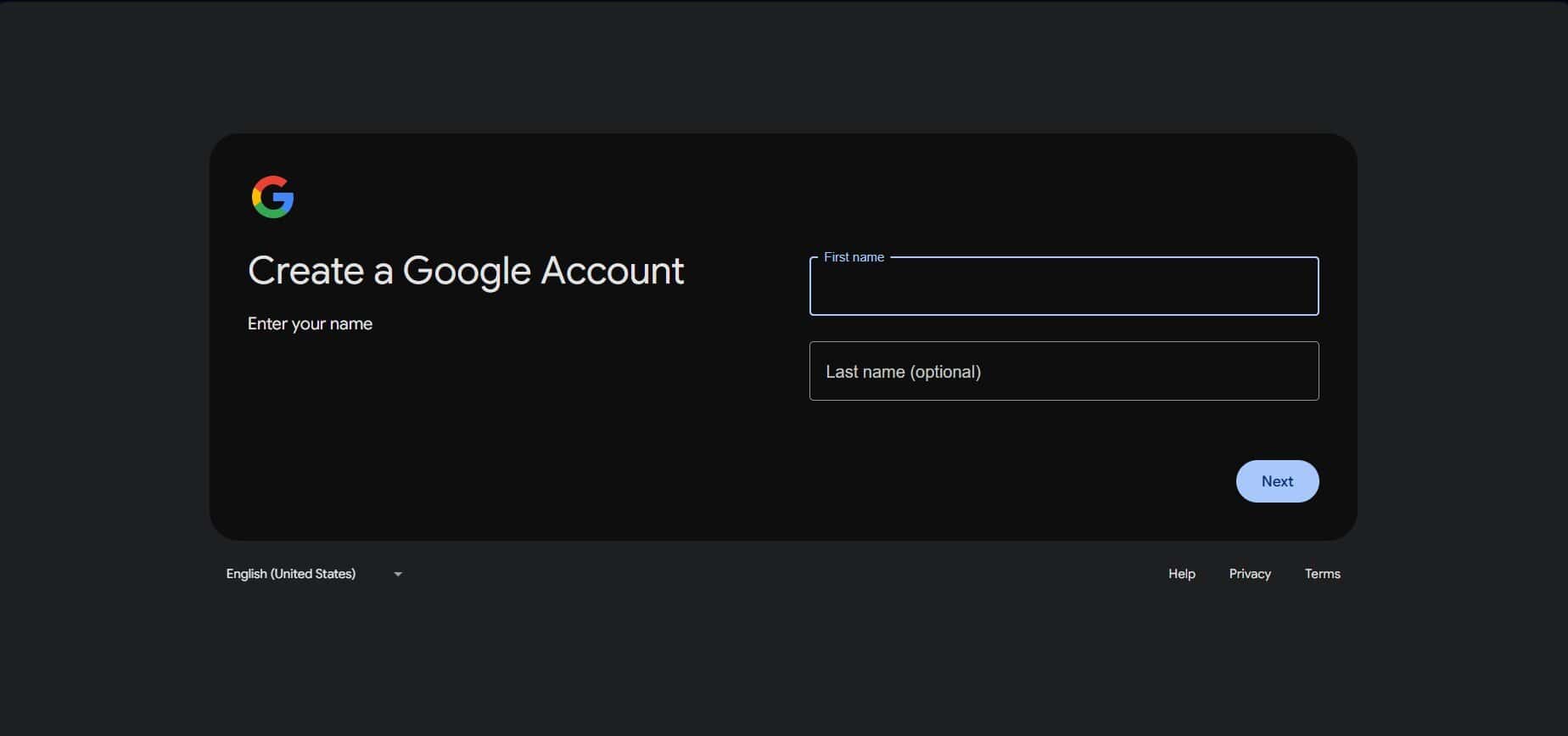The image size is (1568, 736).
Task: Click the Create a Google Account heading
Action: [x=466, y=272]
